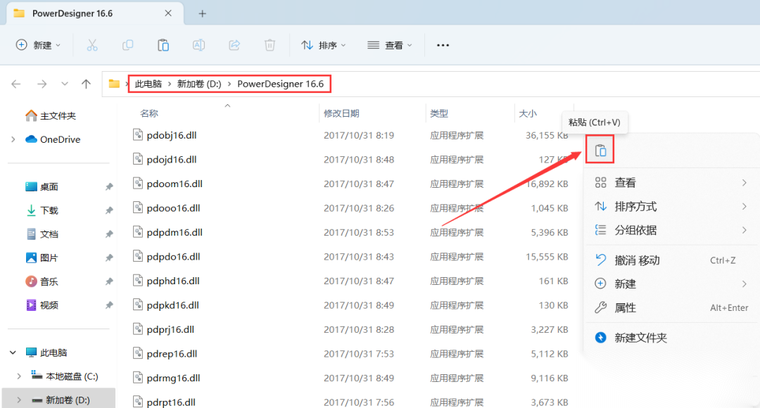Screen dimensions: 760x408
Task: Open the 排序 sort dropdown
Action: 323,45
